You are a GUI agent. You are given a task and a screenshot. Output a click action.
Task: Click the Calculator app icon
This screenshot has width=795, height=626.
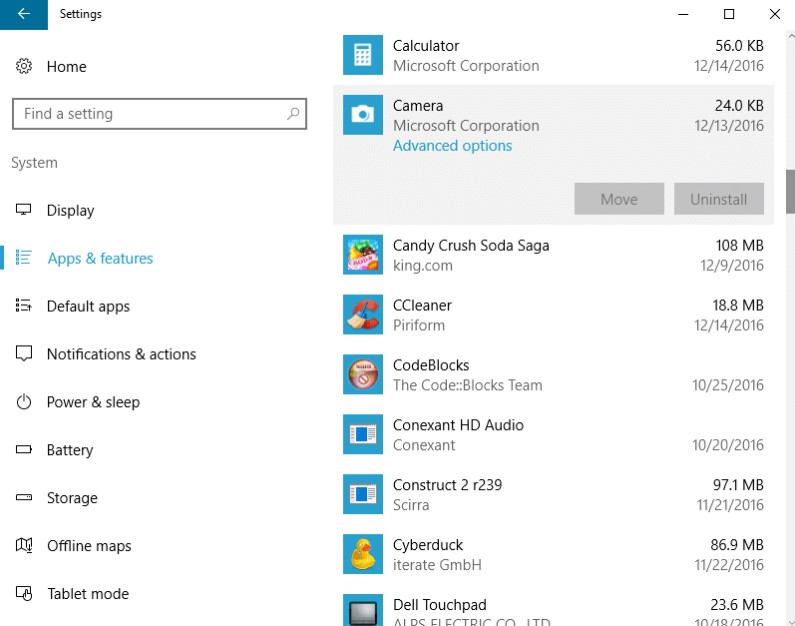[362, 55]
